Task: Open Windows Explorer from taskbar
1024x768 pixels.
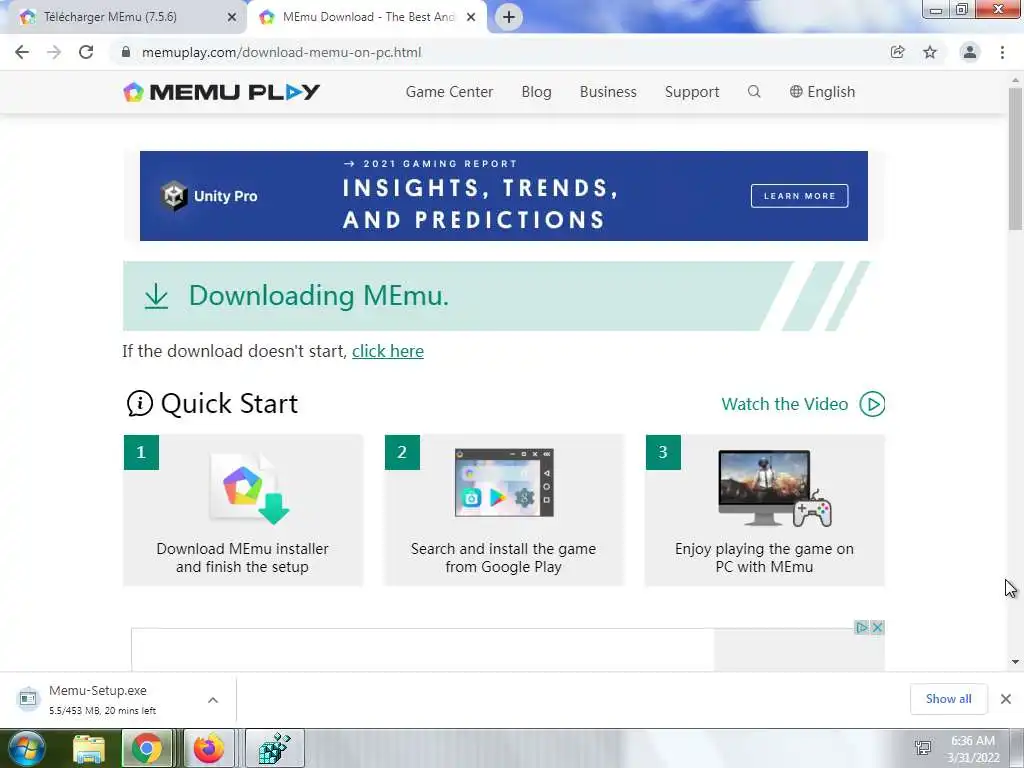Action: click(x=89, y=748)
